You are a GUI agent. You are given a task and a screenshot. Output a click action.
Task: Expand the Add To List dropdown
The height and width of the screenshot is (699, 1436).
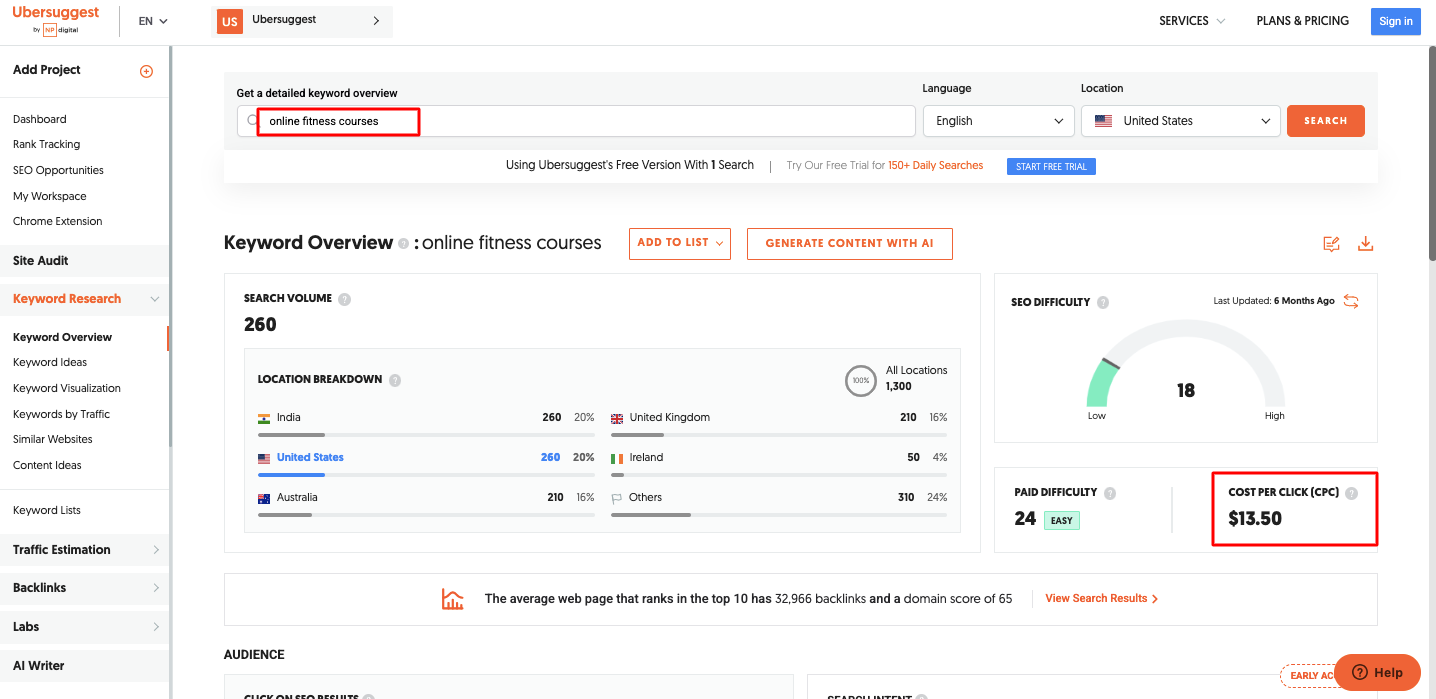click(x=679, y=243)
